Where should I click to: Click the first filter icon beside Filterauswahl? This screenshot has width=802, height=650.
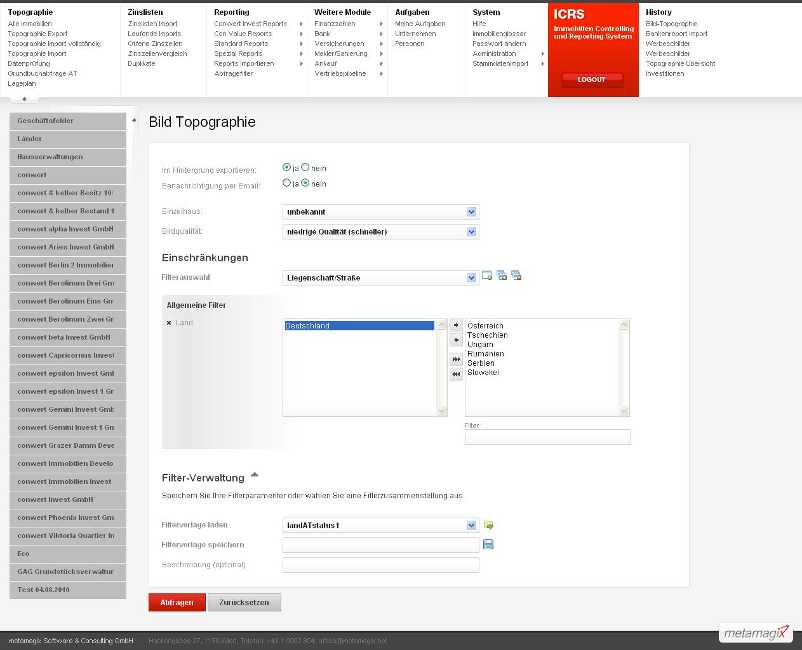[x=487, y=276]
